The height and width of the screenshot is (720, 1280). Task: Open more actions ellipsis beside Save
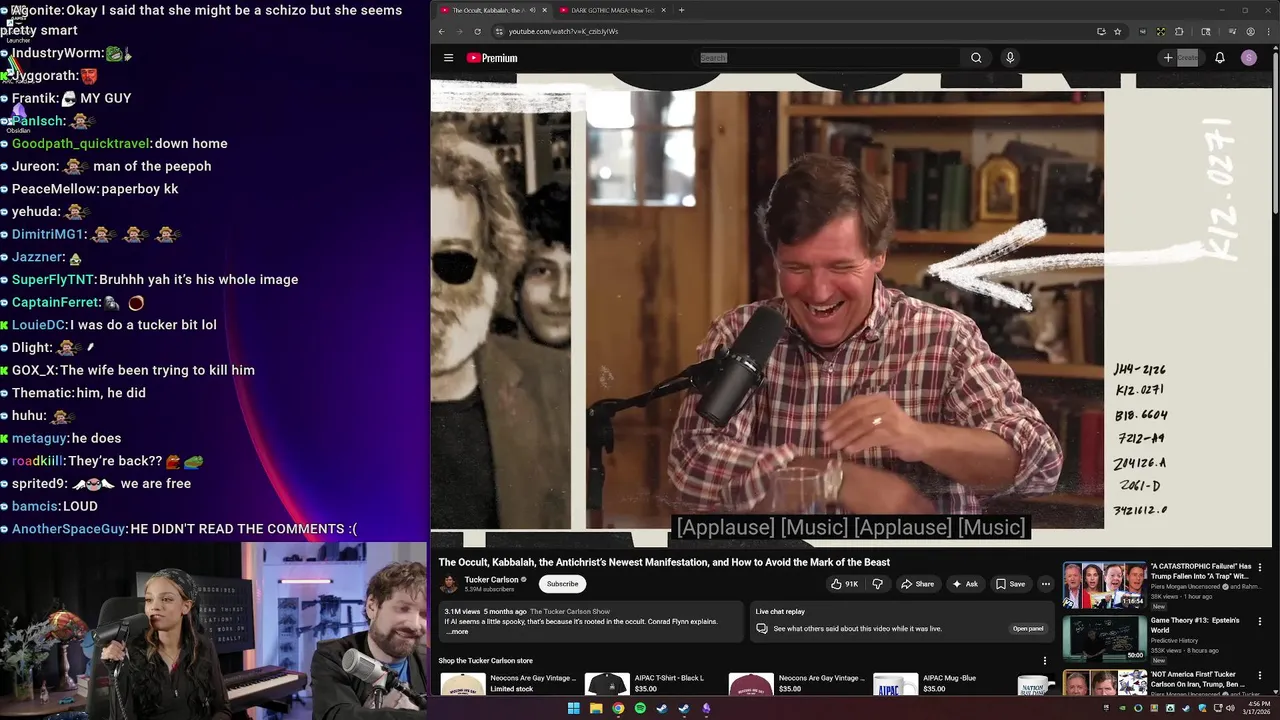click(x=1046, y=584)
